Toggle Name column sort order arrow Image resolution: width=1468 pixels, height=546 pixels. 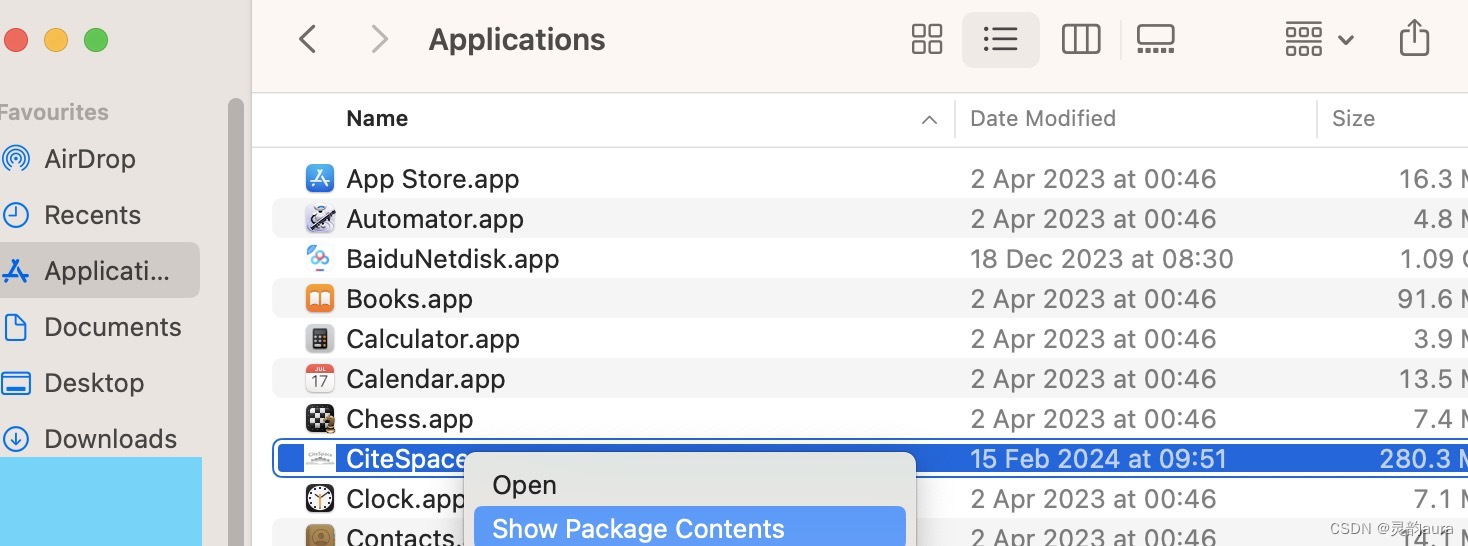point(929,120)
